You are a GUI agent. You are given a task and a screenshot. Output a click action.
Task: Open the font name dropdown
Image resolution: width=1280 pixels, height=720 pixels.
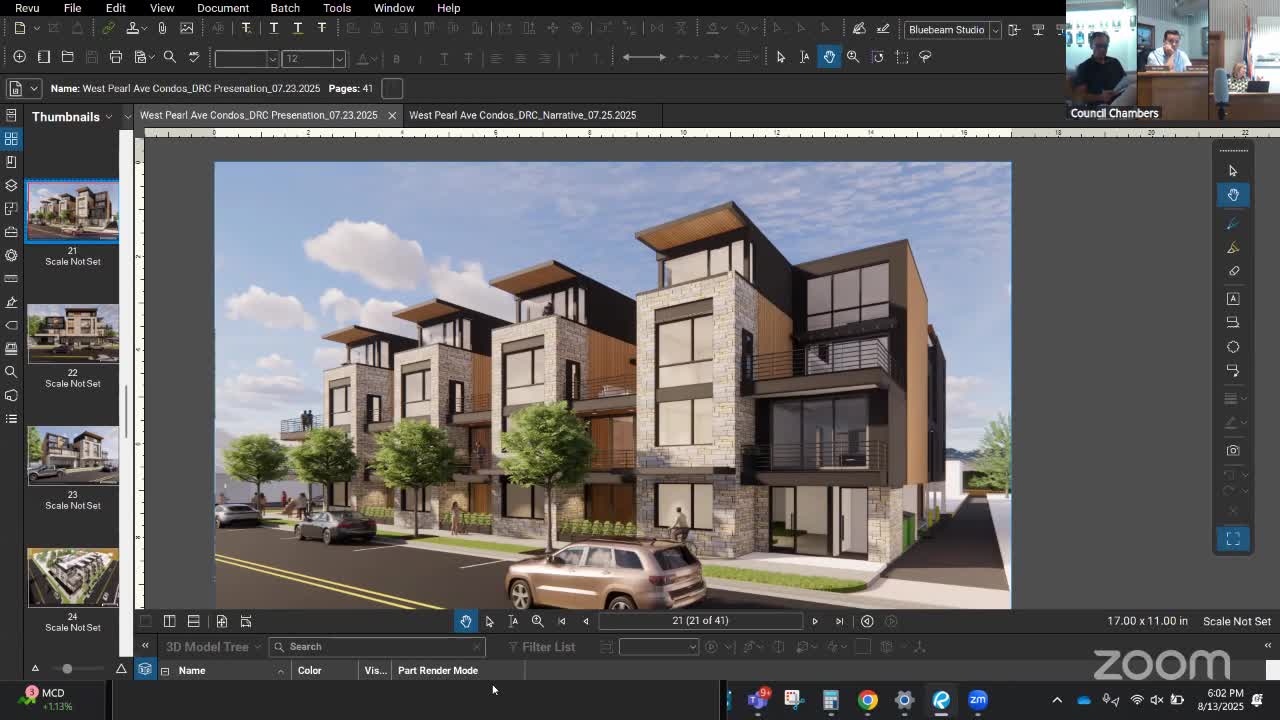(272, 59)
